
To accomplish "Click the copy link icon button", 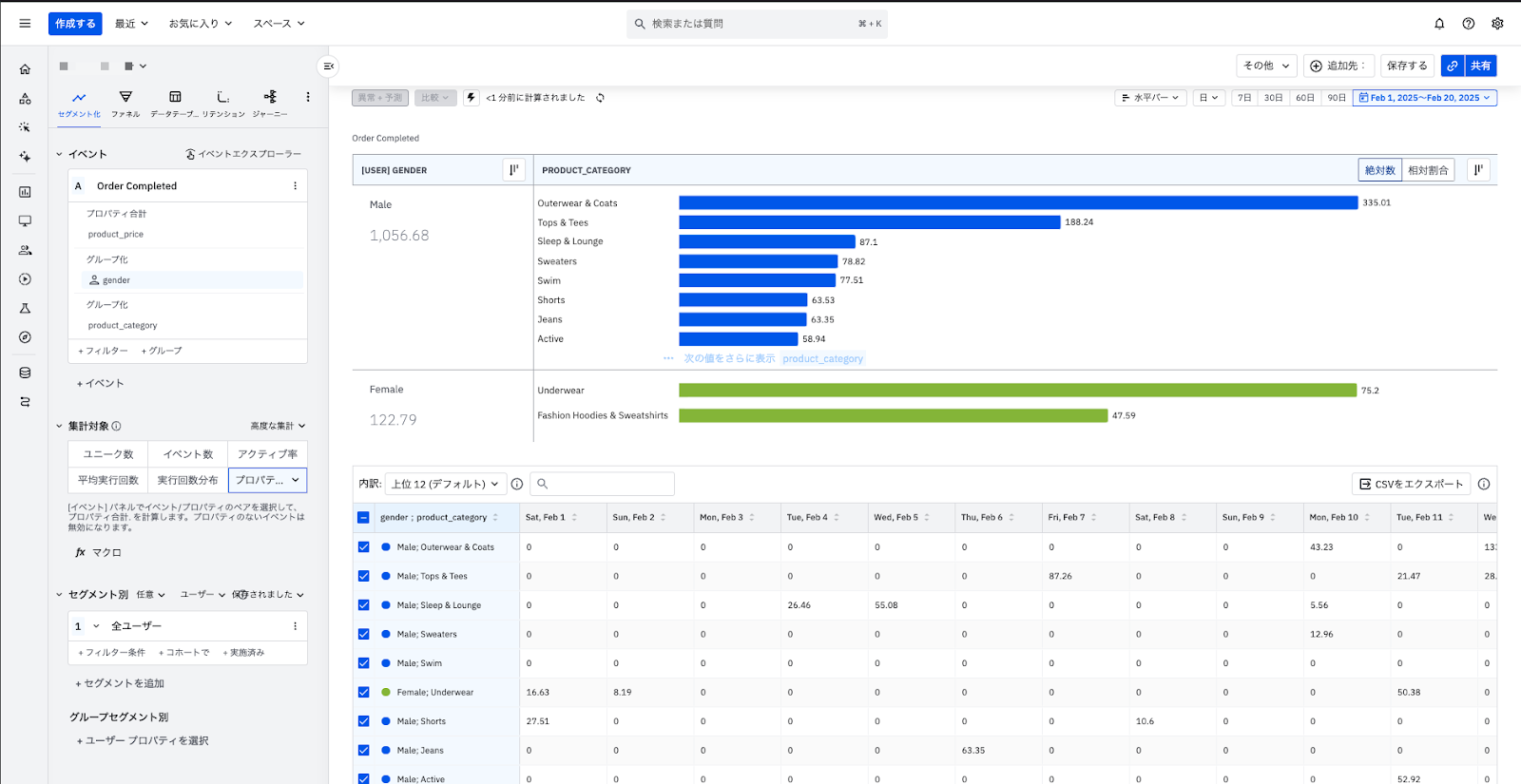I will [x=1452, y=66].
